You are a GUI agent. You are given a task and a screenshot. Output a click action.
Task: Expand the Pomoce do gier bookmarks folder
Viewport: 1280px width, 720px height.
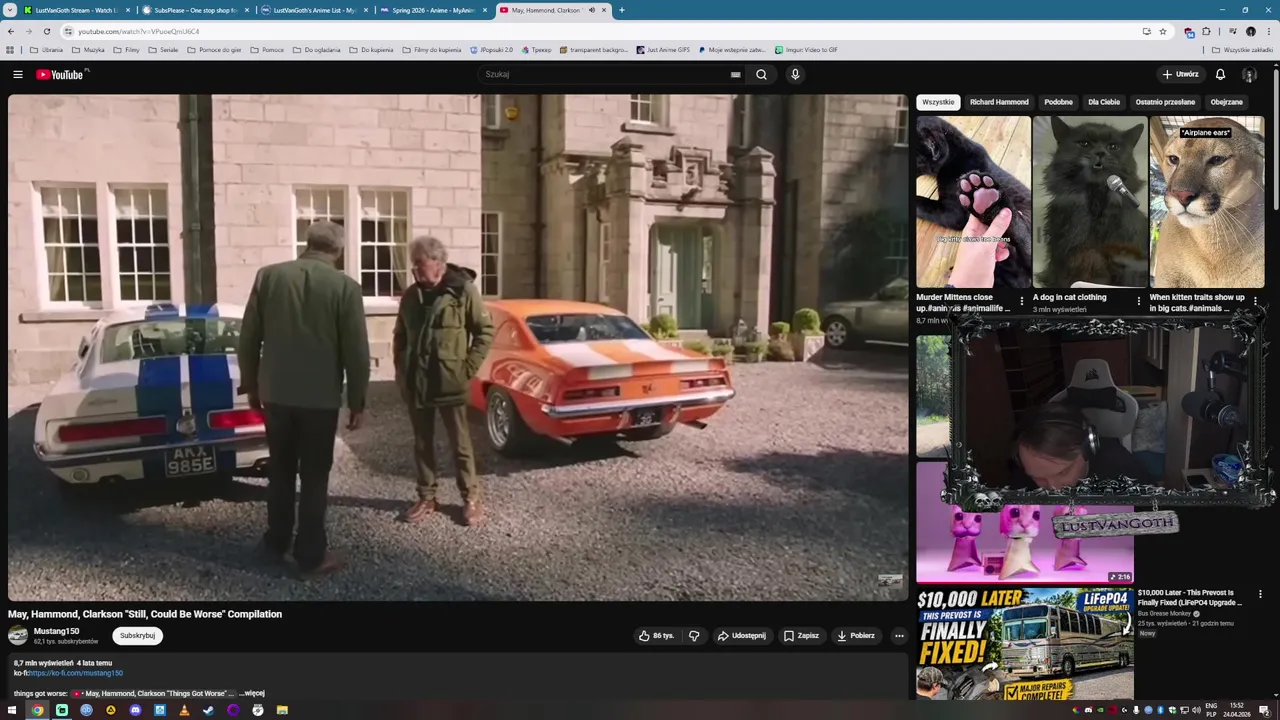pos(214,49)
